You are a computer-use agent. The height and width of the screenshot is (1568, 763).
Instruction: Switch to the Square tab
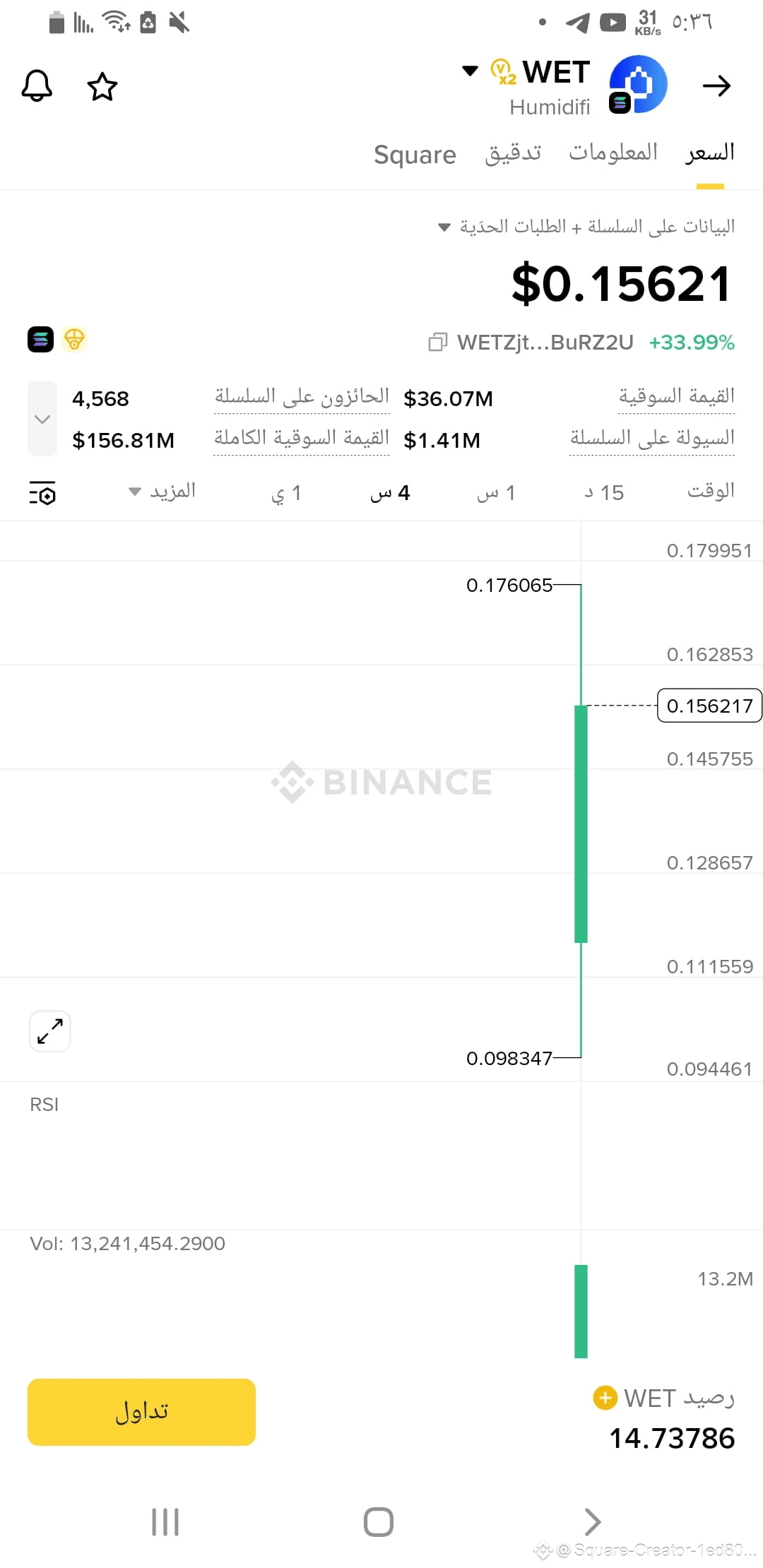415,155
